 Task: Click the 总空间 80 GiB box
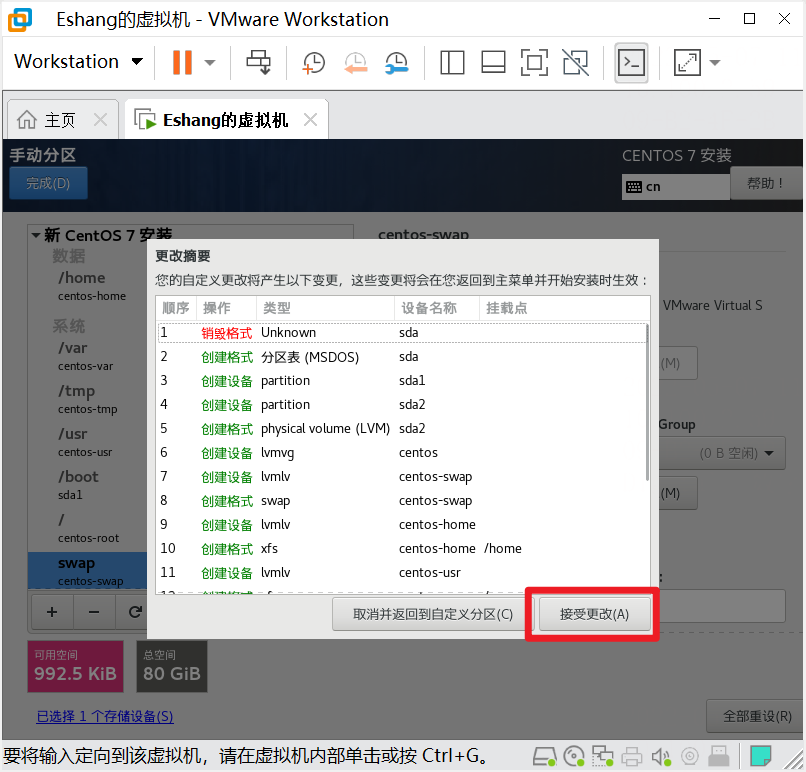point(172,666)
